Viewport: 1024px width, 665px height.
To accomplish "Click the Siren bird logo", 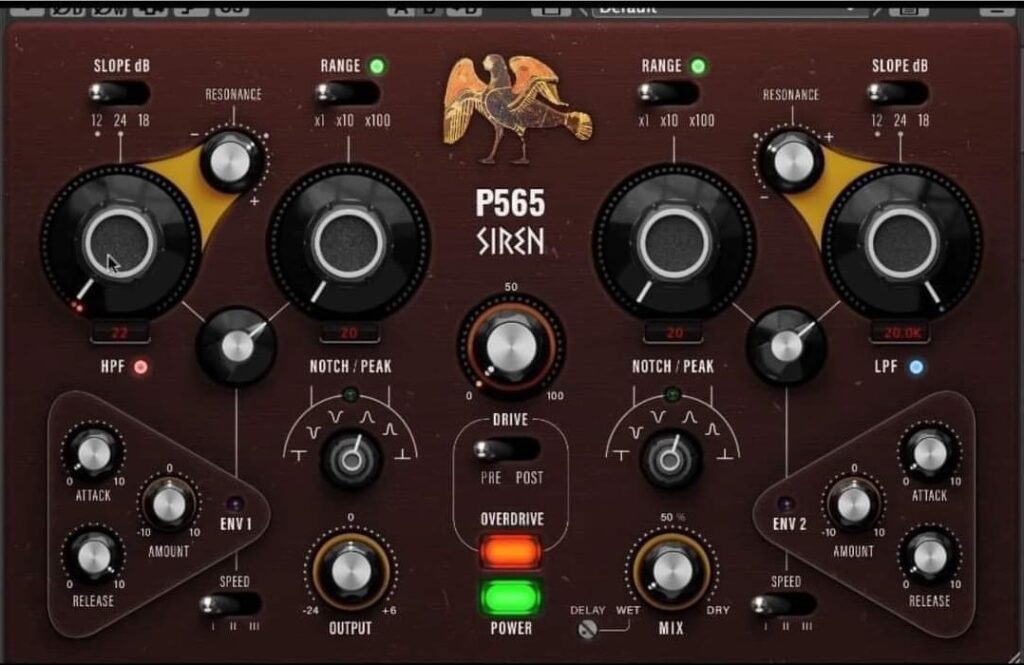I will pos(516,108).
